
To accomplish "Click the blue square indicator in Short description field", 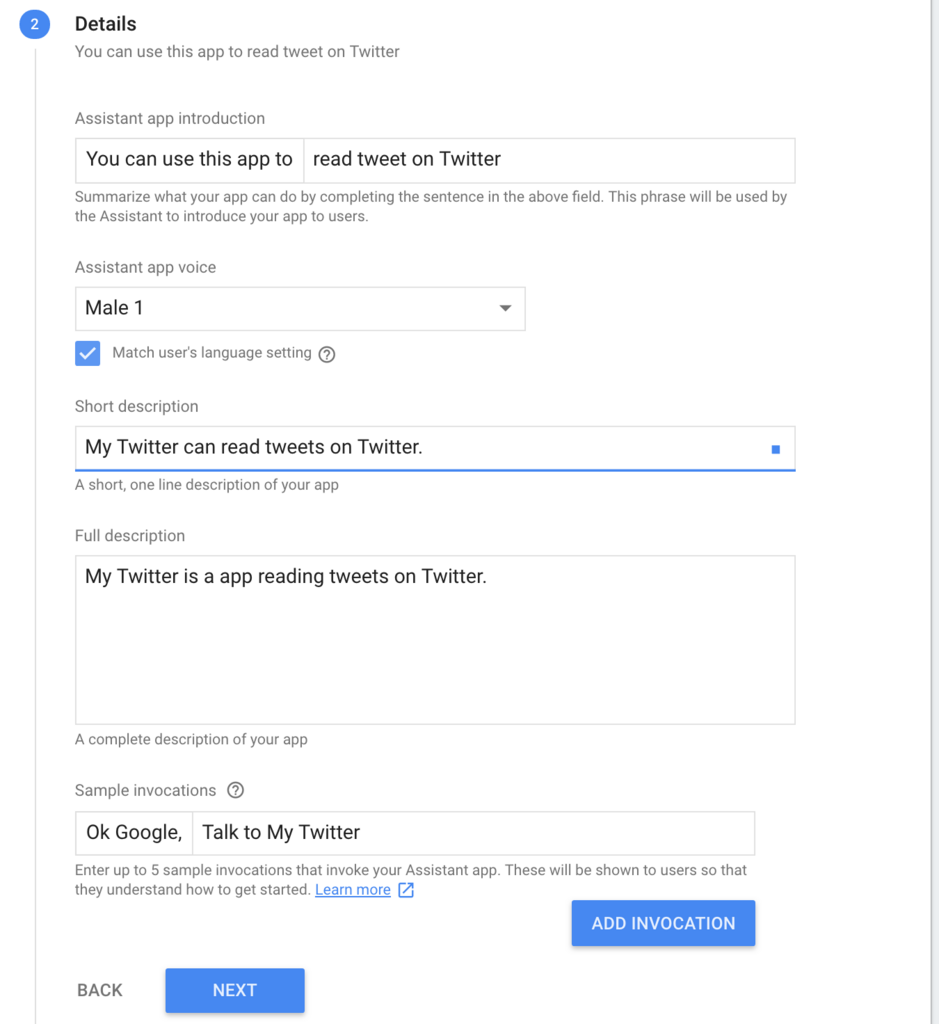I will (x=776, y=449).
